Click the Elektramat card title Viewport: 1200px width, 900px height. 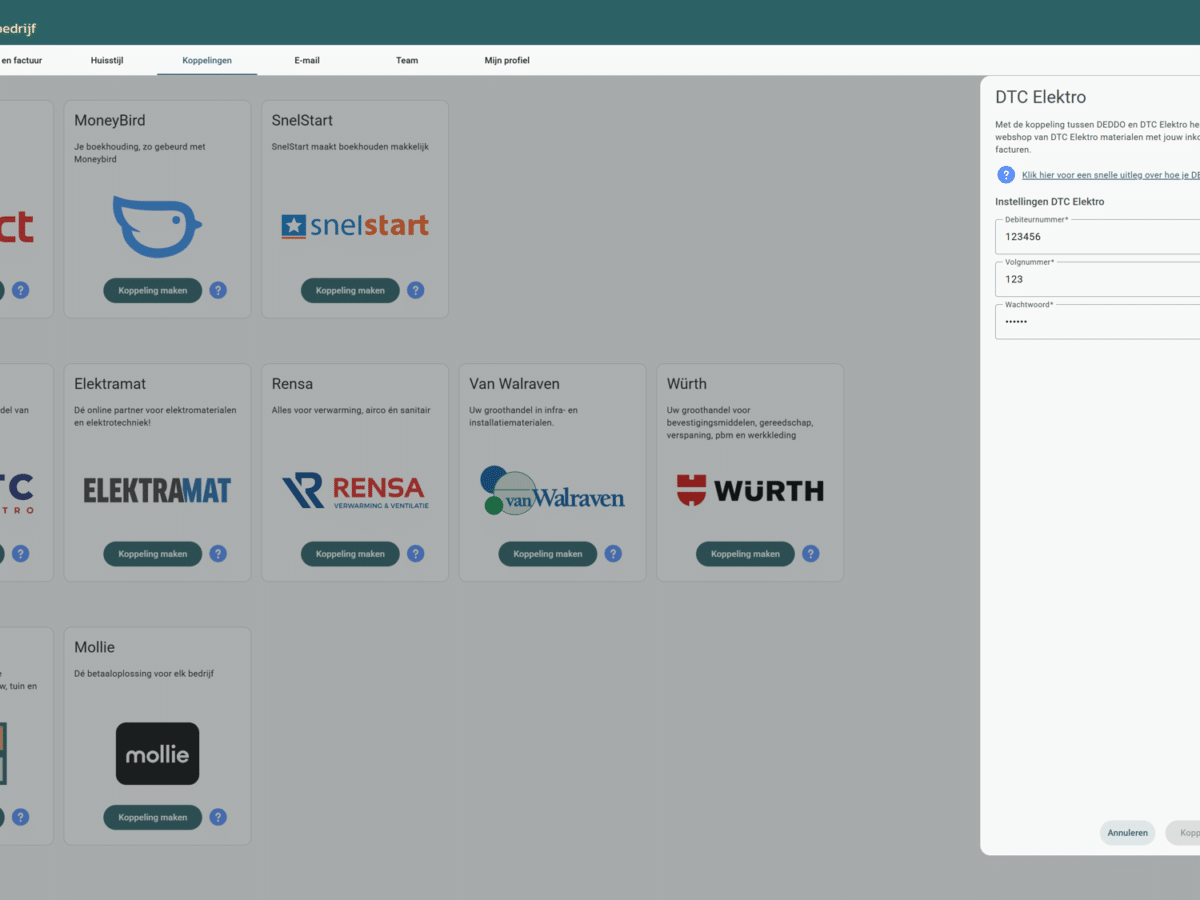tap(110, 383)
